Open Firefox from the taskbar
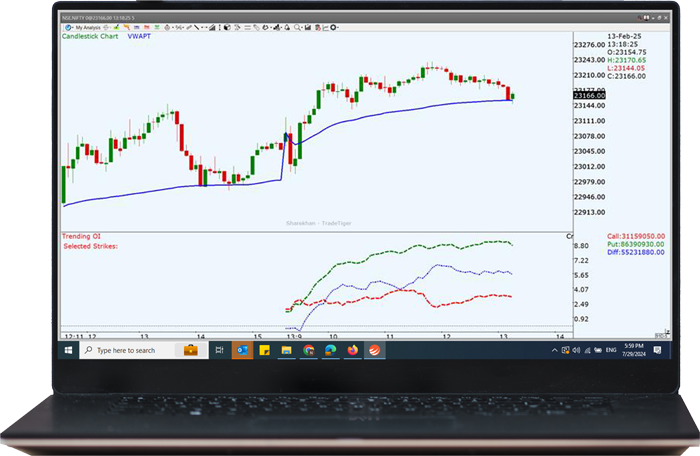Screen dimensions: 700x456 pos(353,351)
